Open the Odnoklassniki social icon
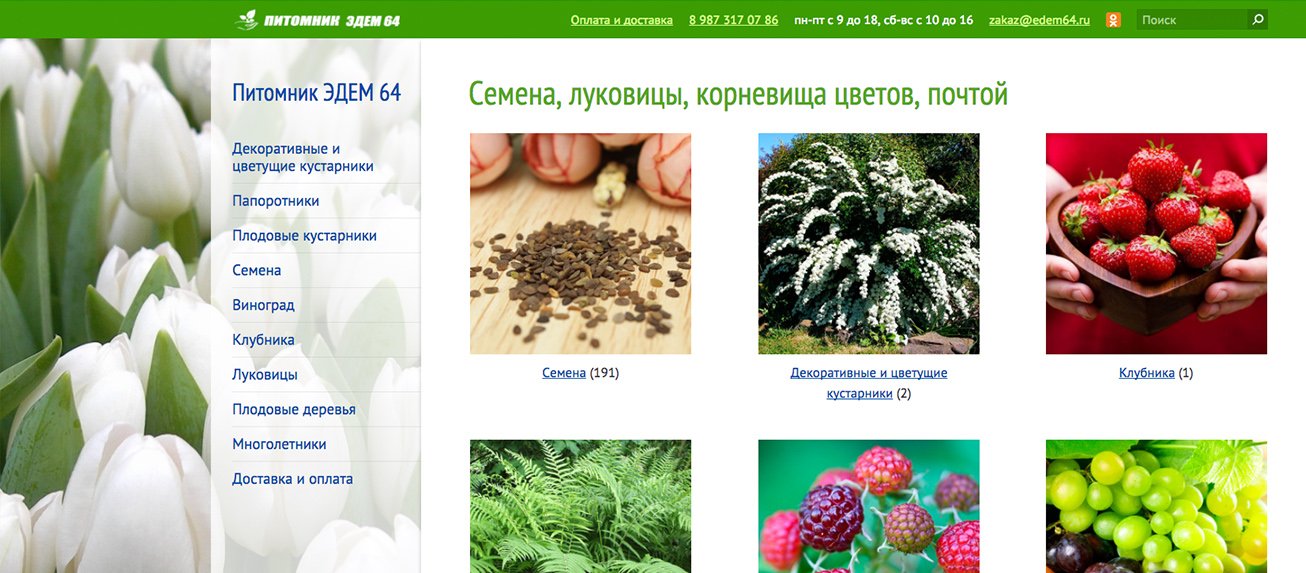The width and height of the screenshot is (1306, 573). (x=1113, y=20)
